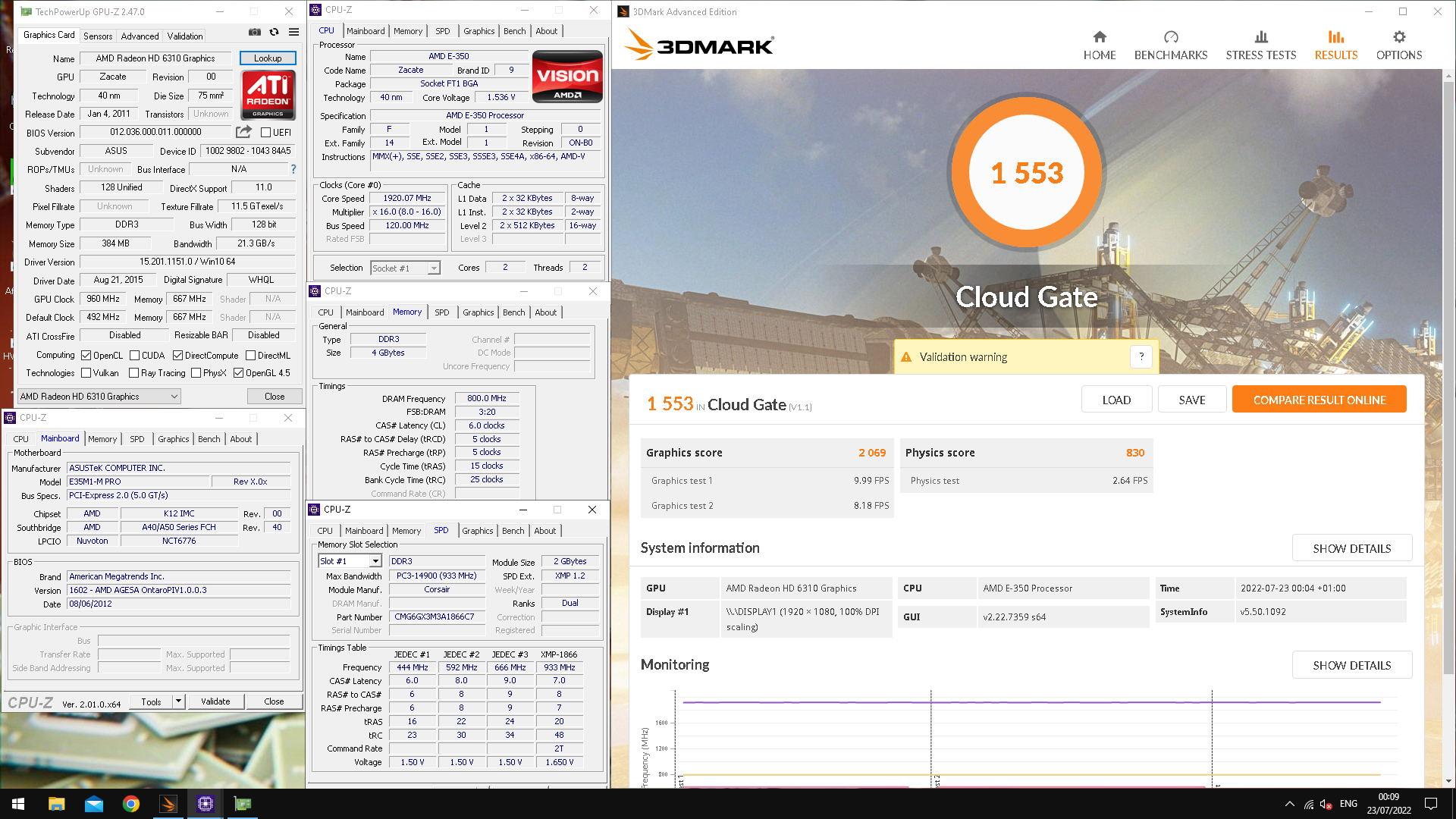This screenshot has height=819, width=1456.
Task: Click the network tray icon
Action: [x=1309, y=804]
